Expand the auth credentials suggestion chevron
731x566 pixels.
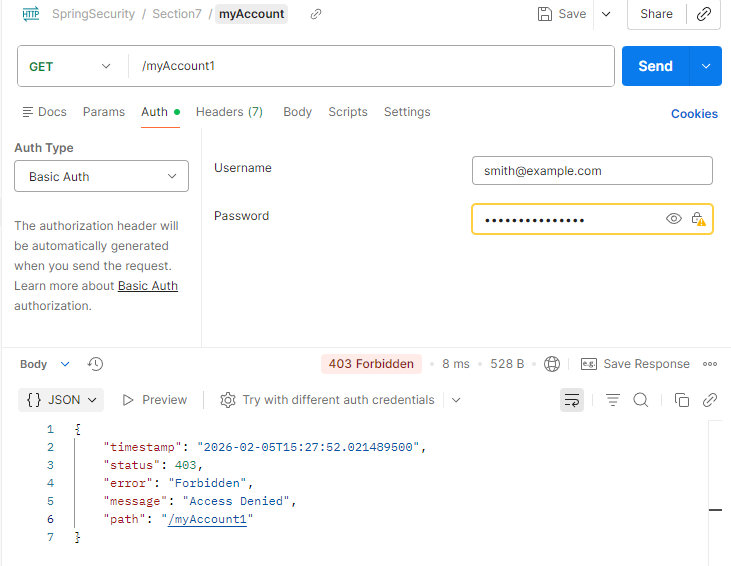[456, 400]
